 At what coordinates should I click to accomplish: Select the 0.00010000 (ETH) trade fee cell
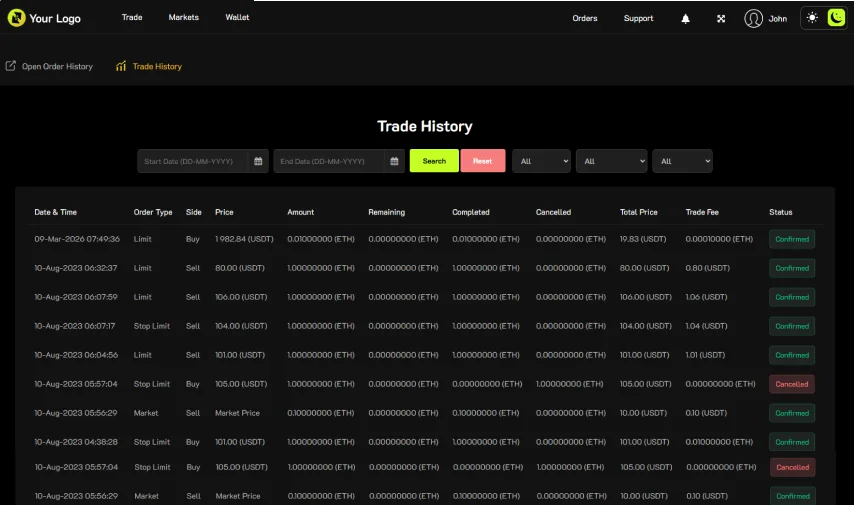(x=719, y=239)
